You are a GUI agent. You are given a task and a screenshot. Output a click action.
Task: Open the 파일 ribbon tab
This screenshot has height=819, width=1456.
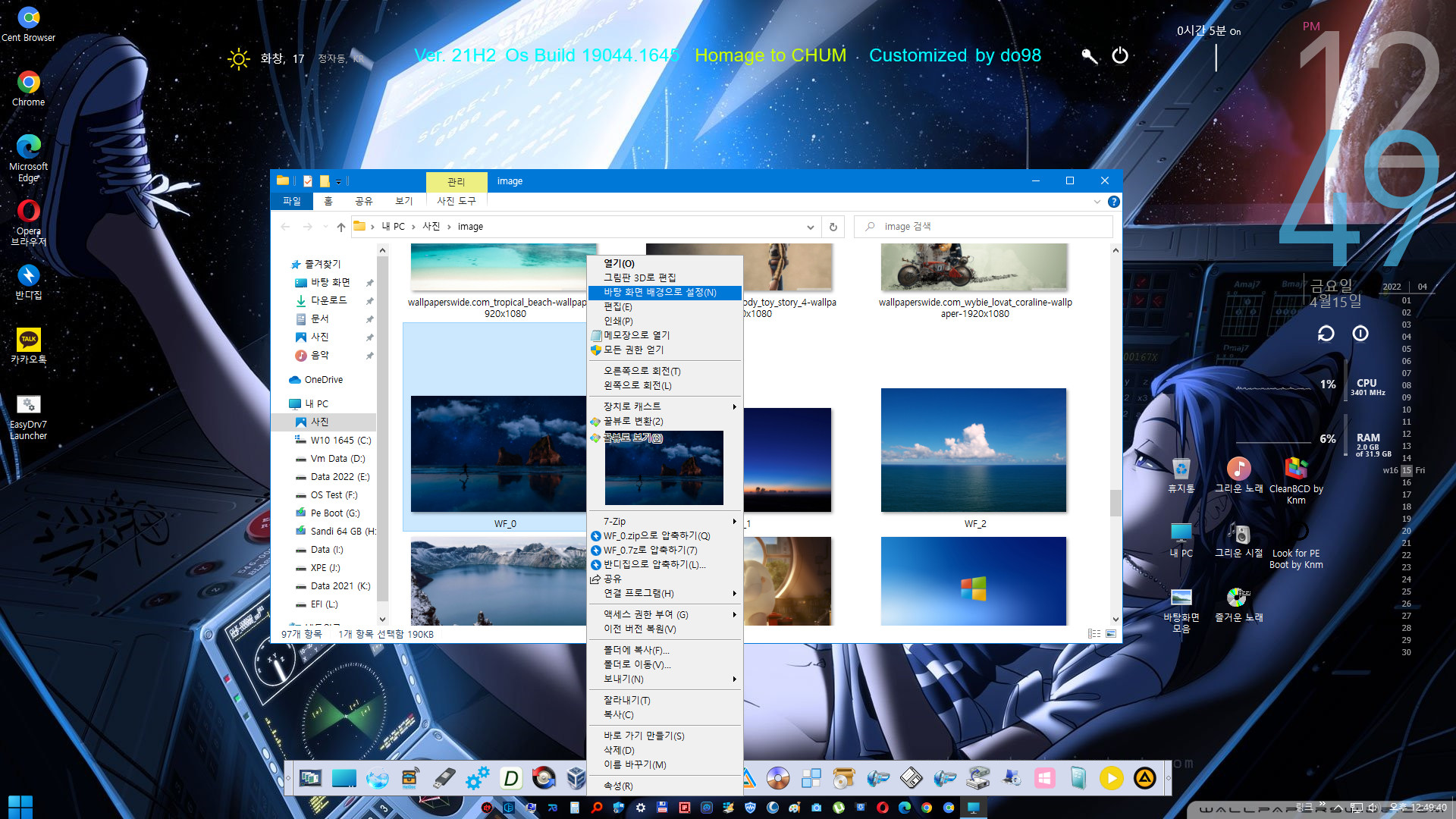click(292, 201)
